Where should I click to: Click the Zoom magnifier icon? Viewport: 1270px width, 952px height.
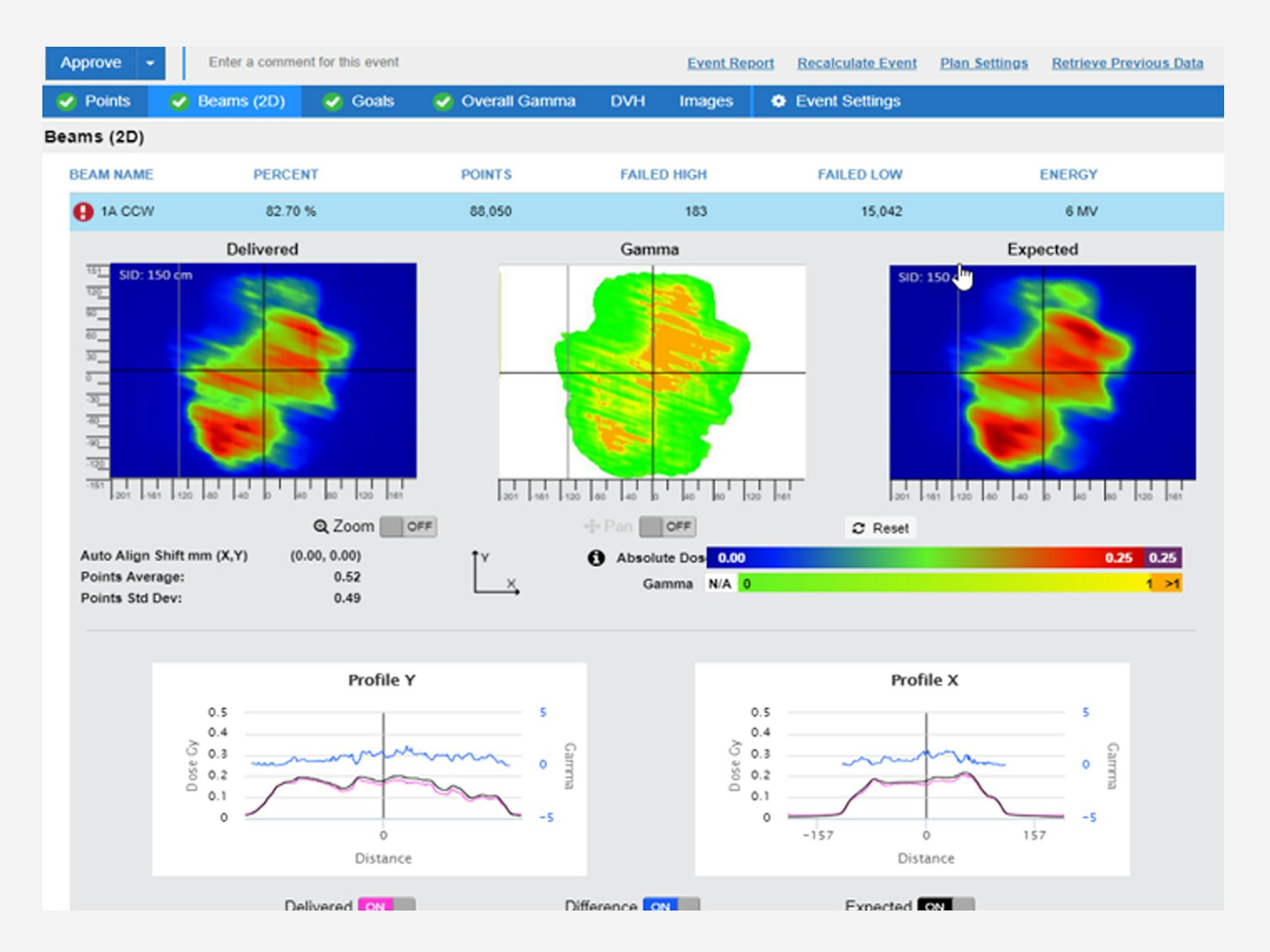(x=321, y=527)
